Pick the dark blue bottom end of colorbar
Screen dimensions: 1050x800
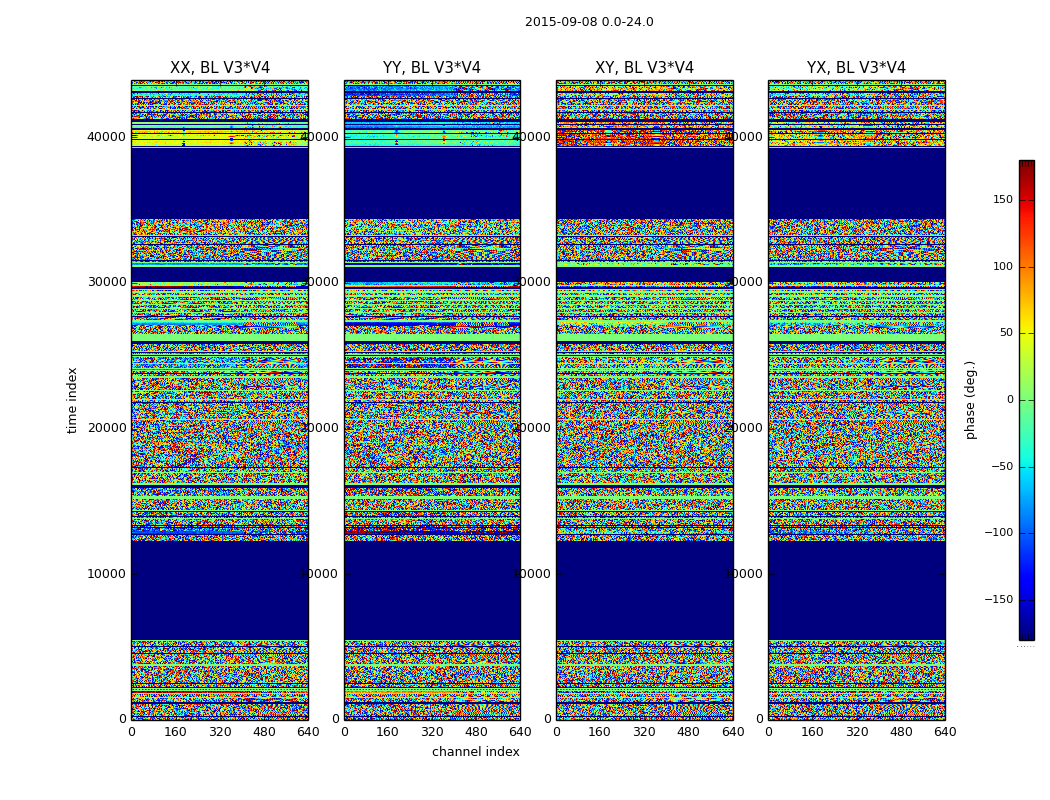pyautogui.click(x=1027, y=637)
